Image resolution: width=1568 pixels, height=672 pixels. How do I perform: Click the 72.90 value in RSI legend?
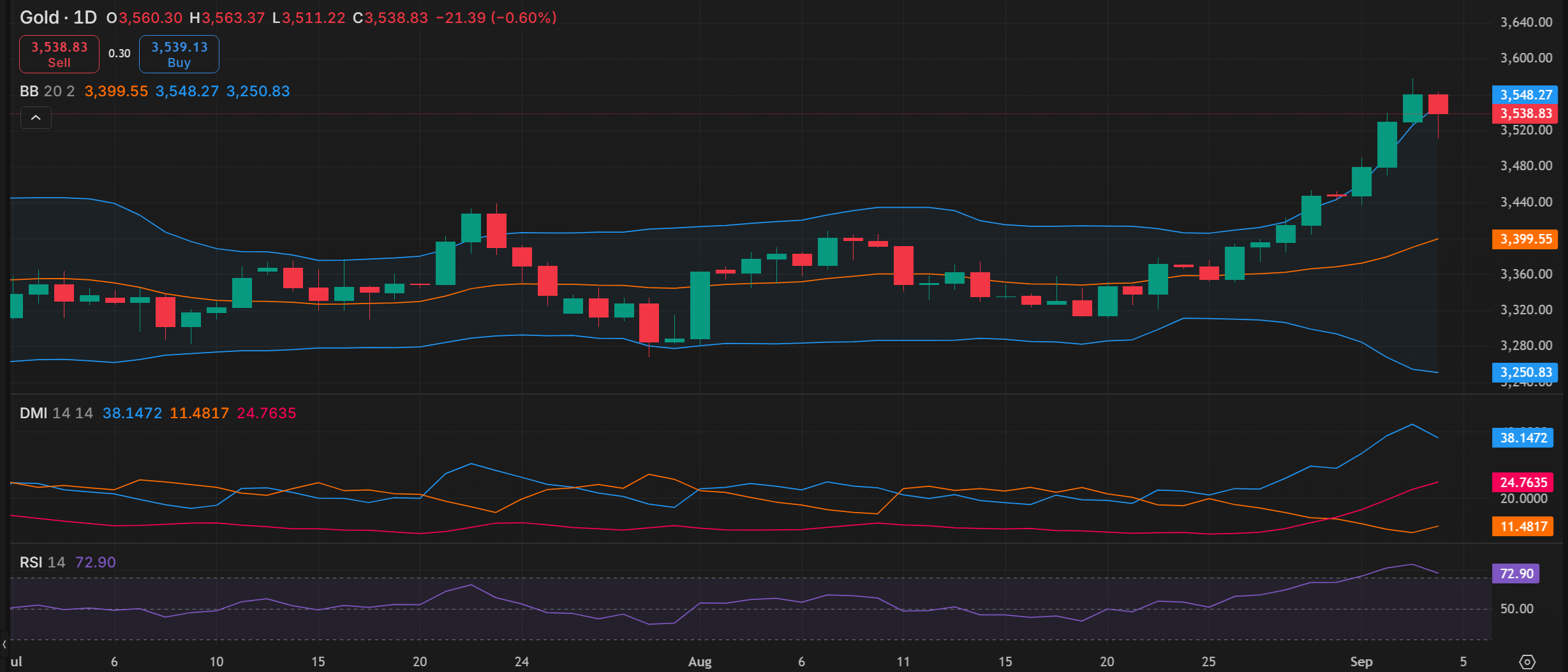(96, 562)
